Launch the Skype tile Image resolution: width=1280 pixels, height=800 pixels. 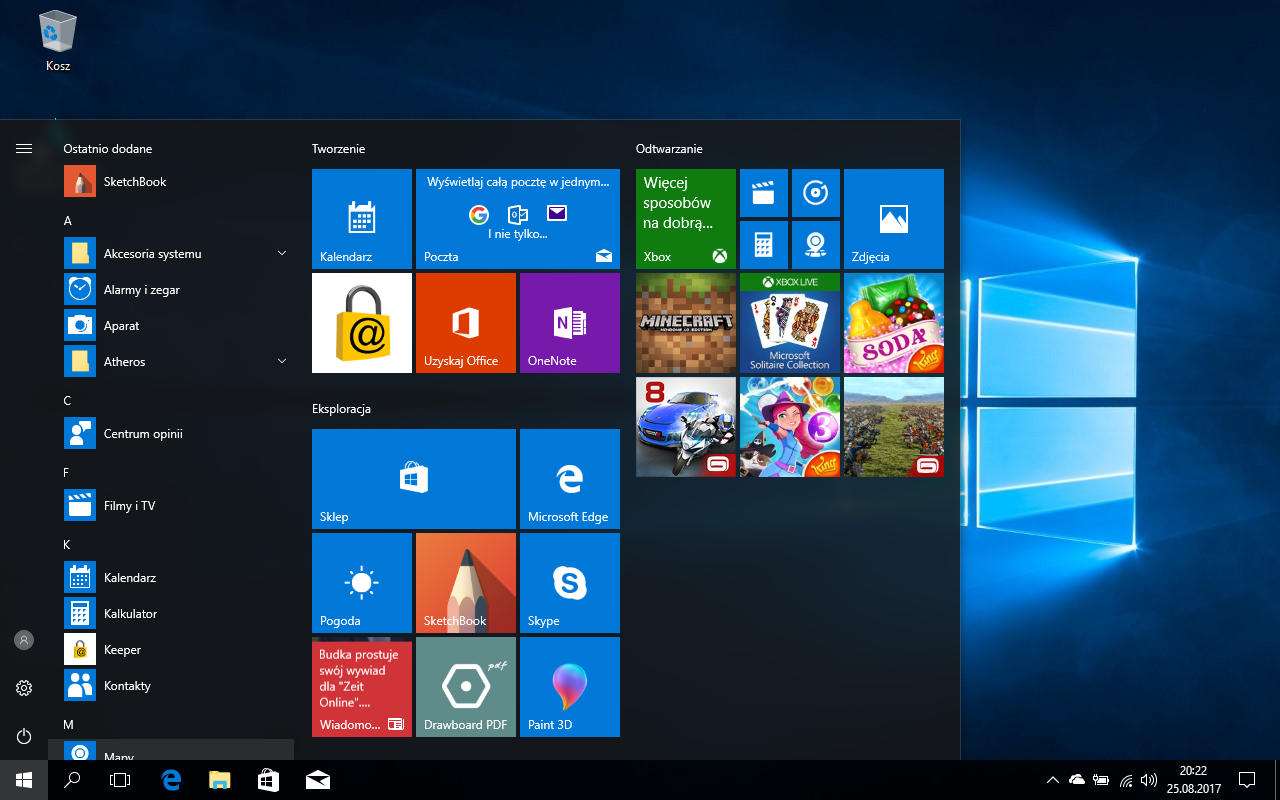coord(569,583)
